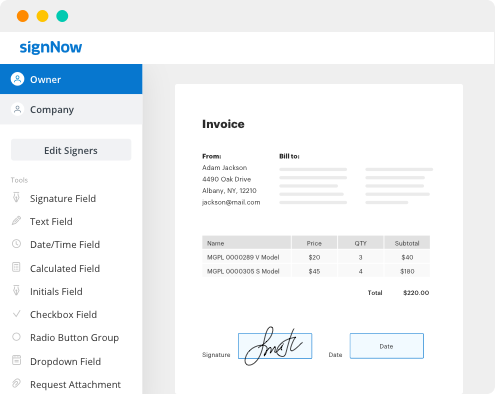Image resolution: width=495 pixels, height=394 pixels.
Task: Click the Signature Field pen icon
Action: coord(16,197)
